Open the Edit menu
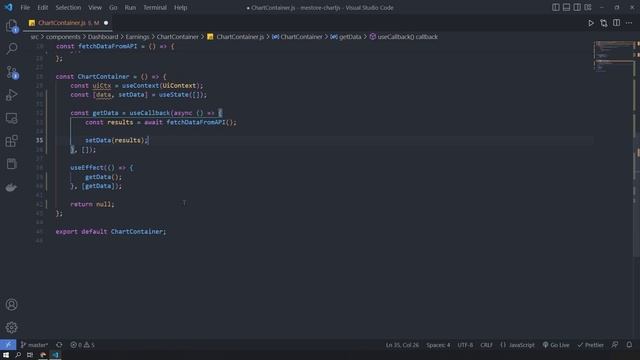This screenshot has width=640, height=360. tap(42, 7)
